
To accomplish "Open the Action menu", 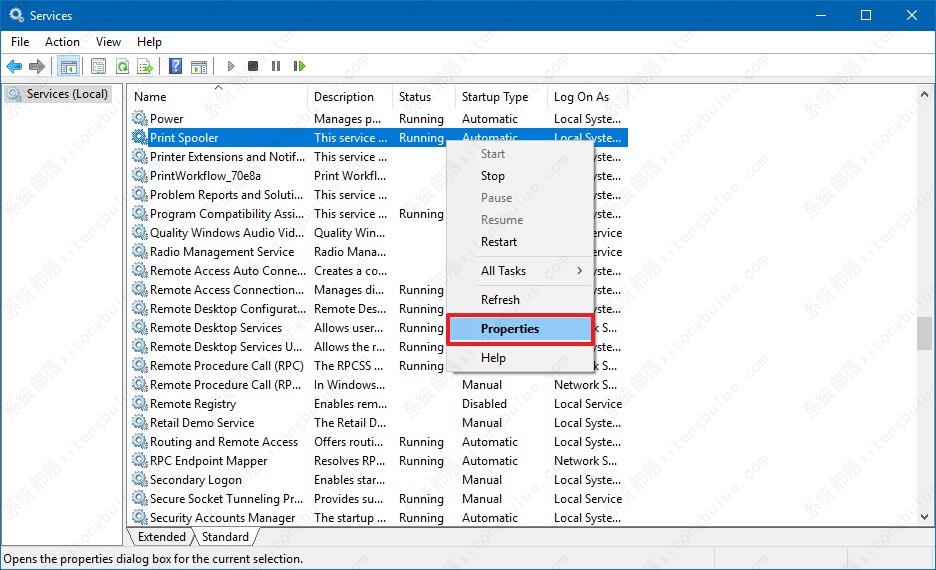I will [62, 42].
